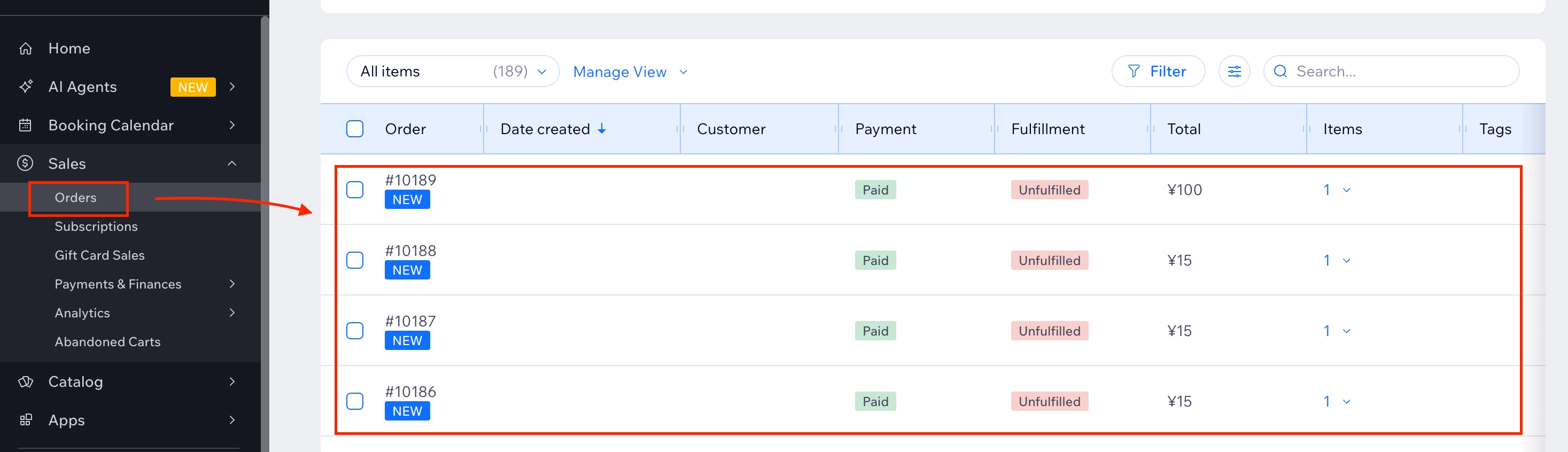
Task: Click the Payment column header
Action: click(886, 129)
